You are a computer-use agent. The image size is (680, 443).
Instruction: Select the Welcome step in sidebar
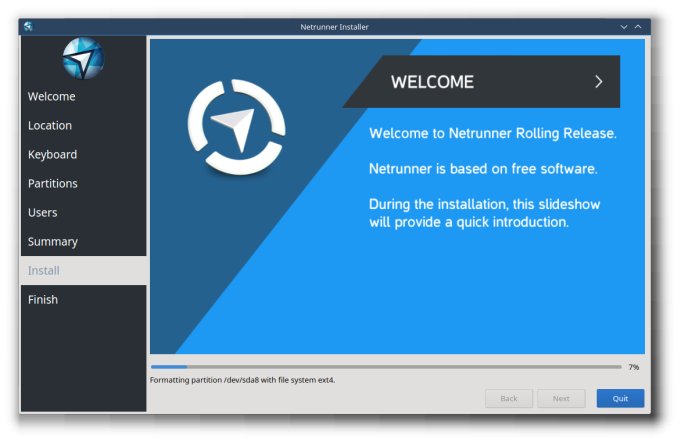83,96
